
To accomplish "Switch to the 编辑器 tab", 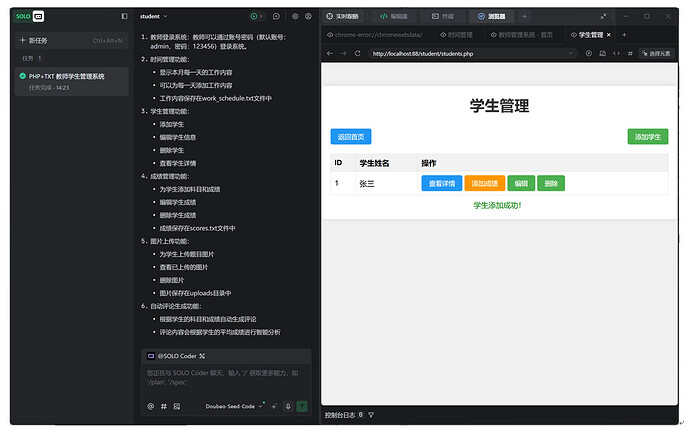I will pyautogui.click(x=393, y=16).
